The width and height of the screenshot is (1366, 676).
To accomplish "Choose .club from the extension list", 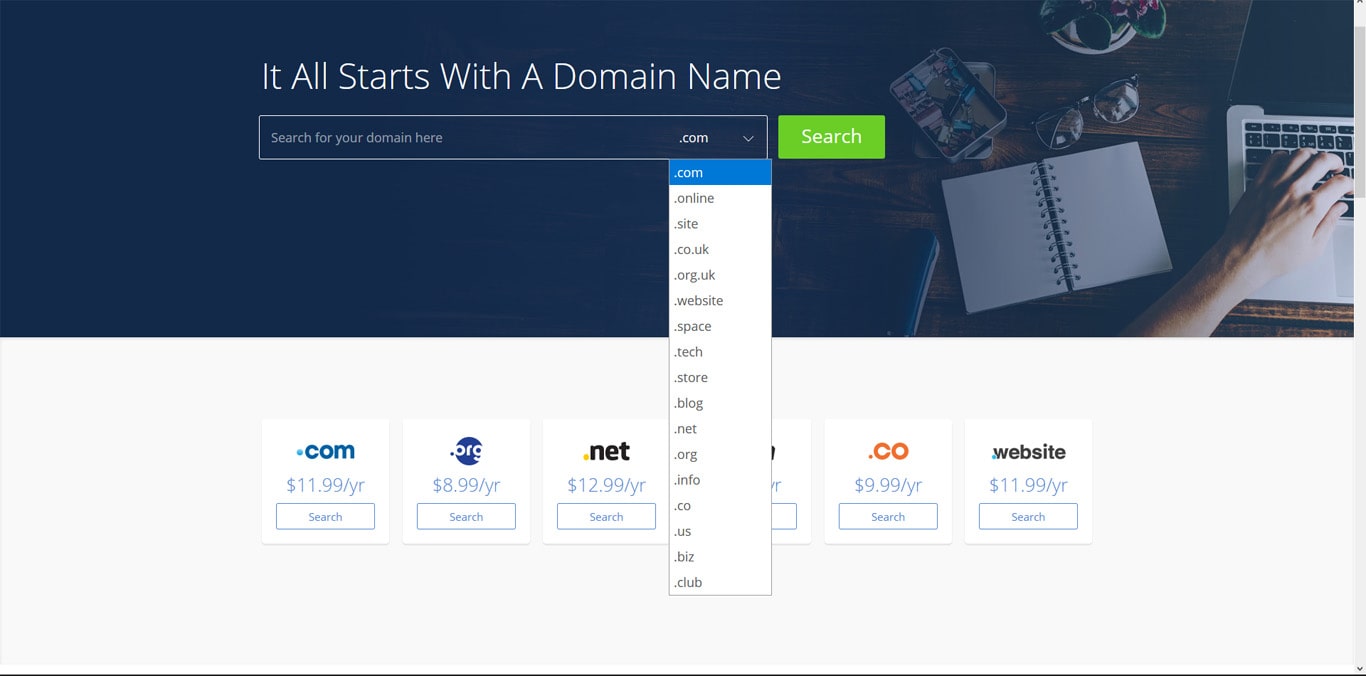I will pyautogui.click(x=720, y=582).
